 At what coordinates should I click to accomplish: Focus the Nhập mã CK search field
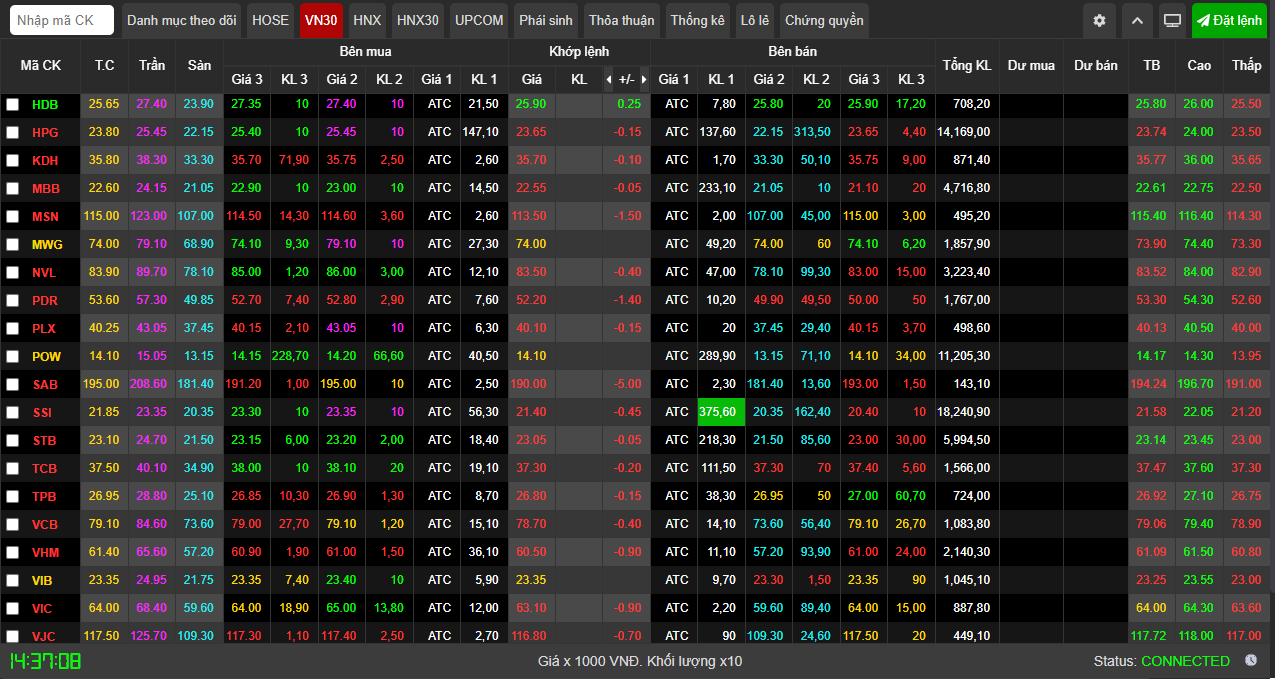click(x=62, y=20)
